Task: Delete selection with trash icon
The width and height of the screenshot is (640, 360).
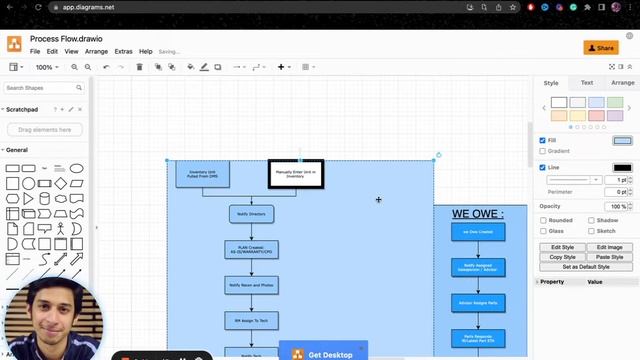Action: pos(139,67)
